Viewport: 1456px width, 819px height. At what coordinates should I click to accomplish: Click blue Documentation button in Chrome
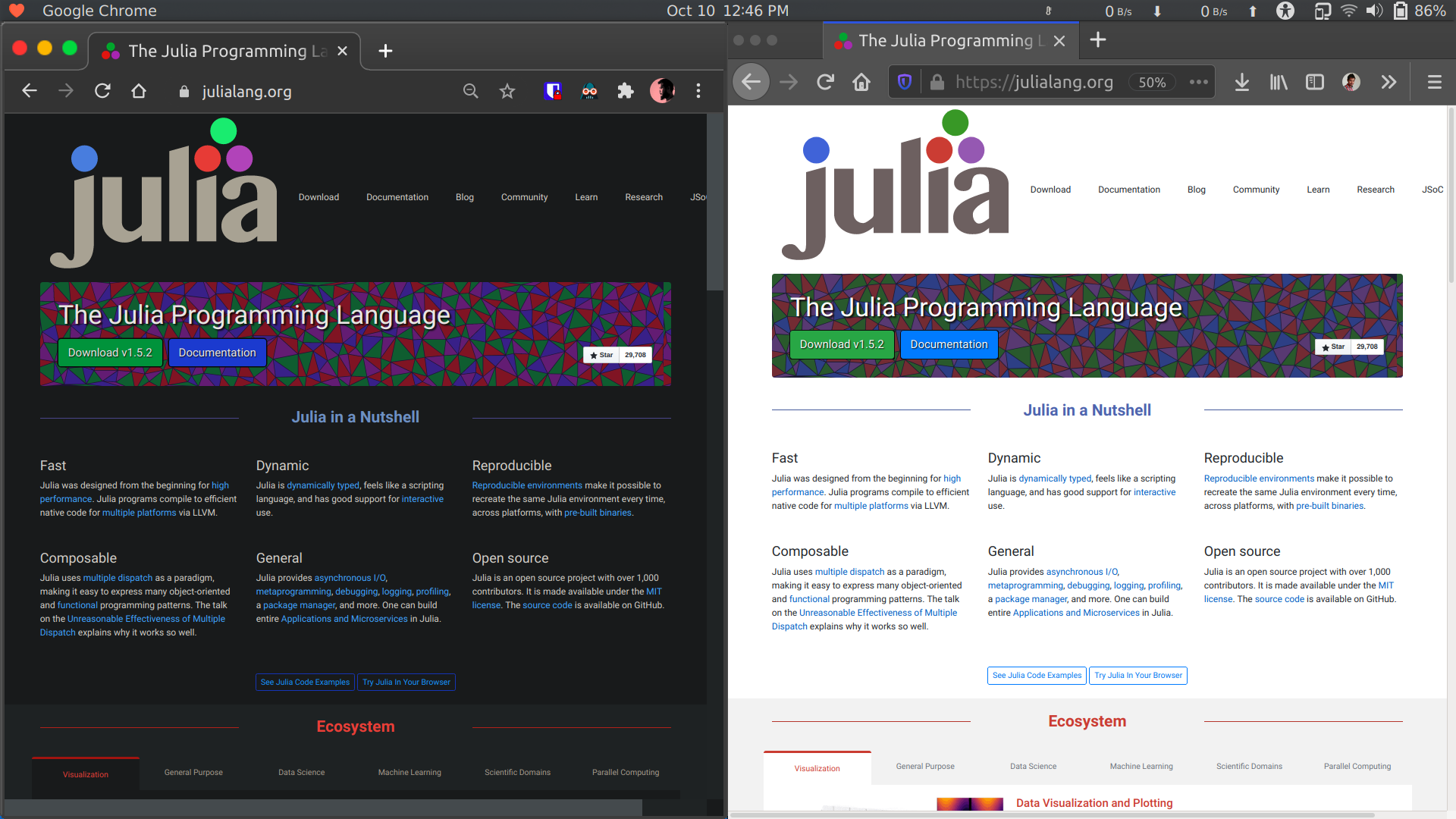point(218,353)
